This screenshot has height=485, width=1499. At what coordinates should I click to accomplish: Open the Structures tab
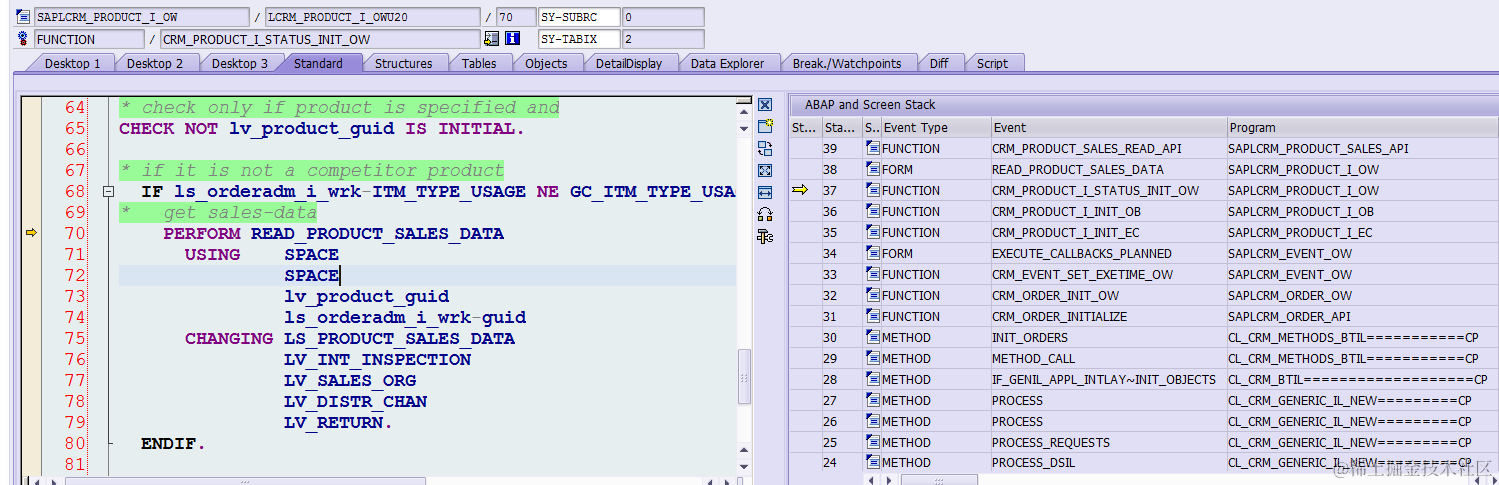(403, 63)
